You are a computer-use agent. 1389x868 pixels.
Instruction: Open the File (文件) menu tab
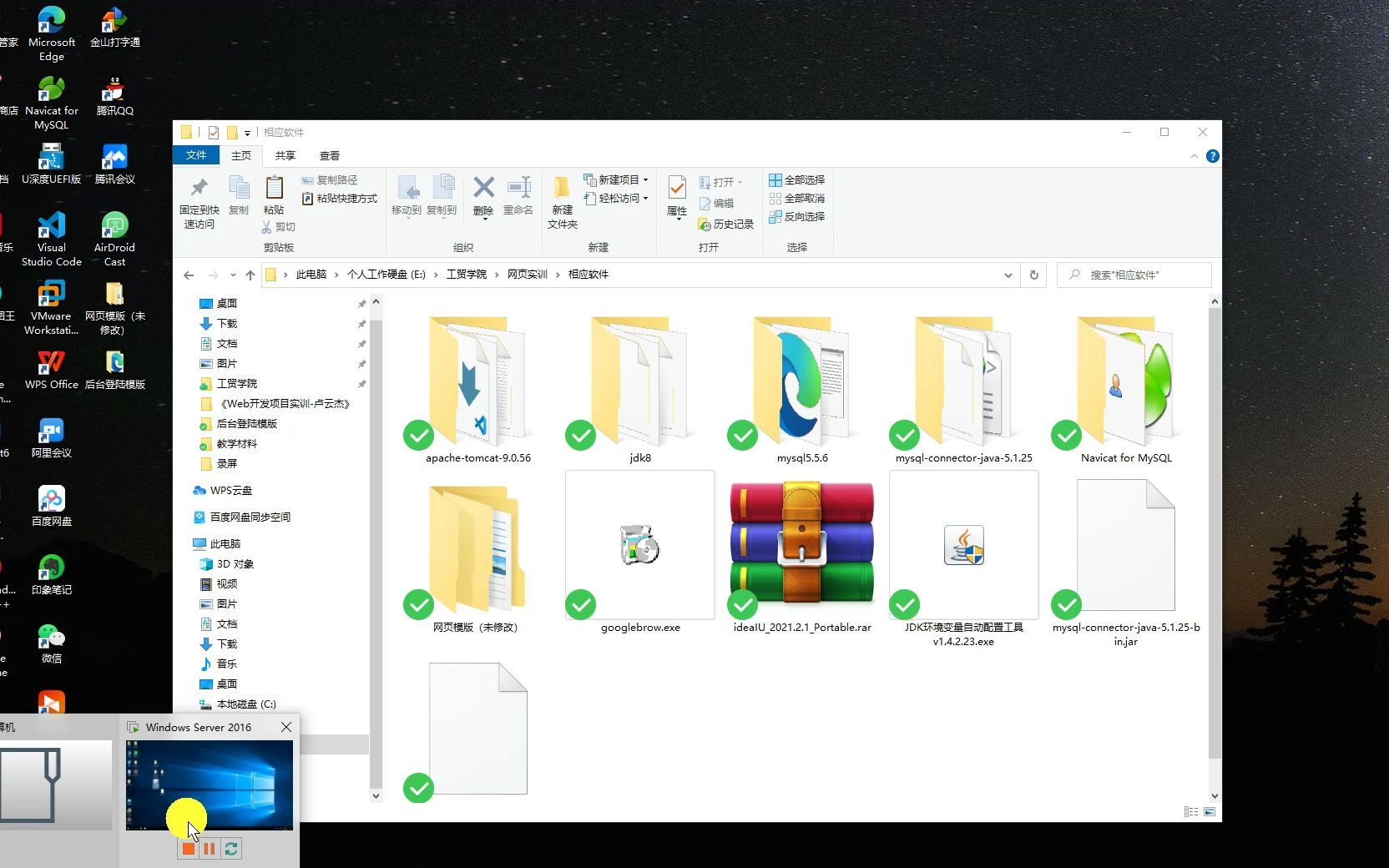pyautogui.click(x=196, y=155)
